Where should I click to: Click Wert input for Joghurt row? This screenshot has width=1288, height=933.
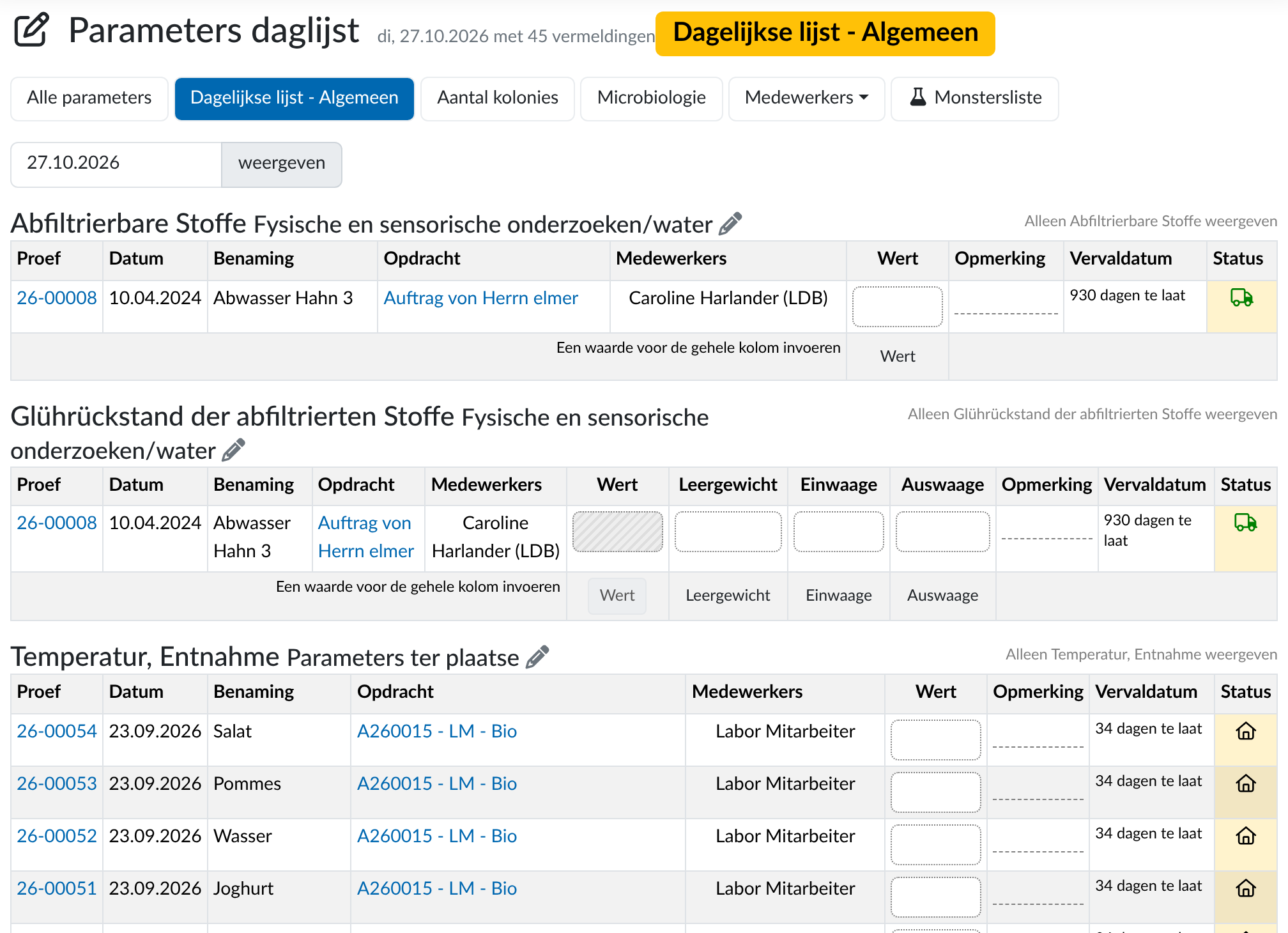pyautogui.click(x=936, y=897)
